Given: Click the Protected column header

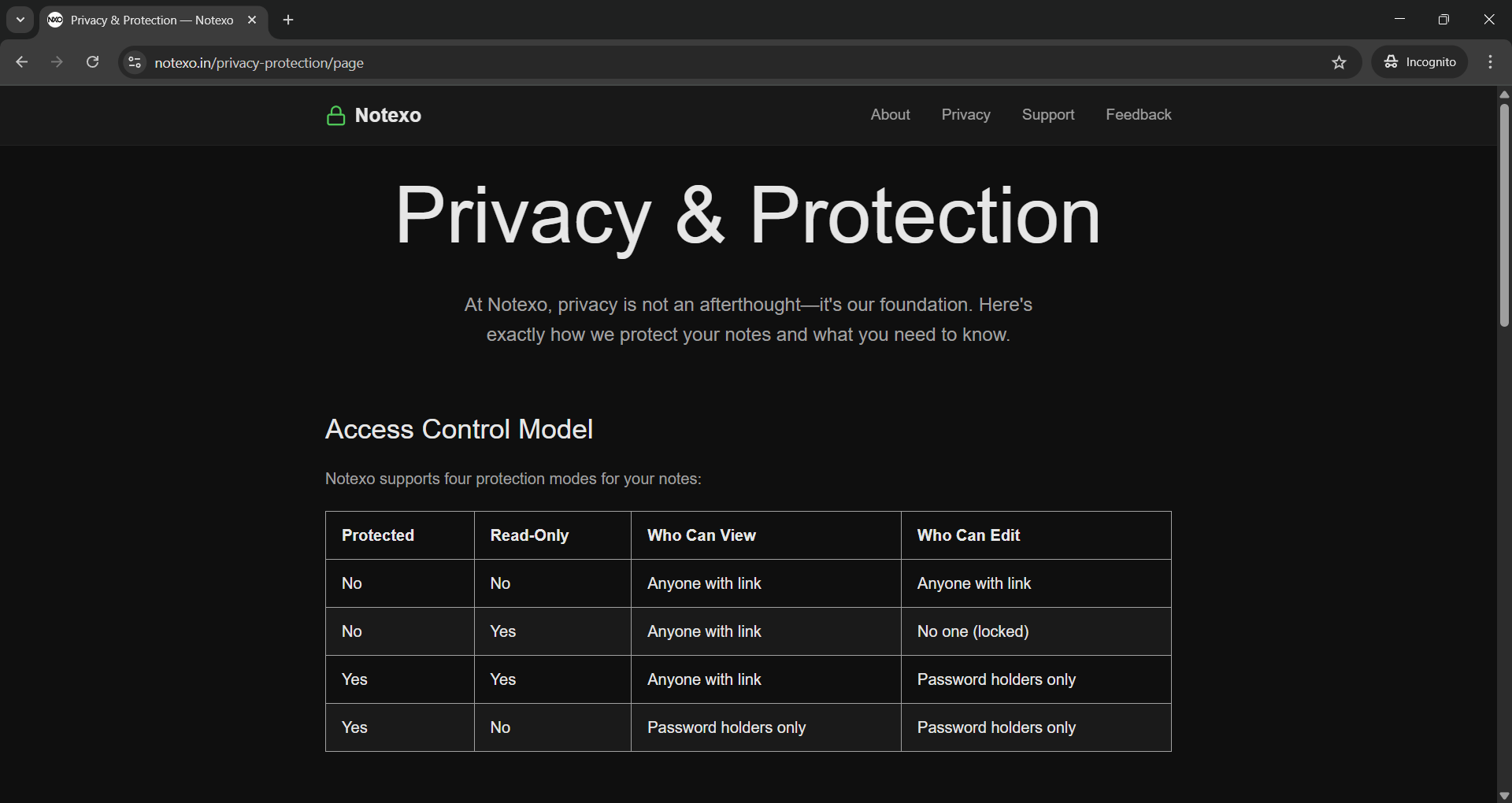Looking at the screenshot, I should click(400, 535).
